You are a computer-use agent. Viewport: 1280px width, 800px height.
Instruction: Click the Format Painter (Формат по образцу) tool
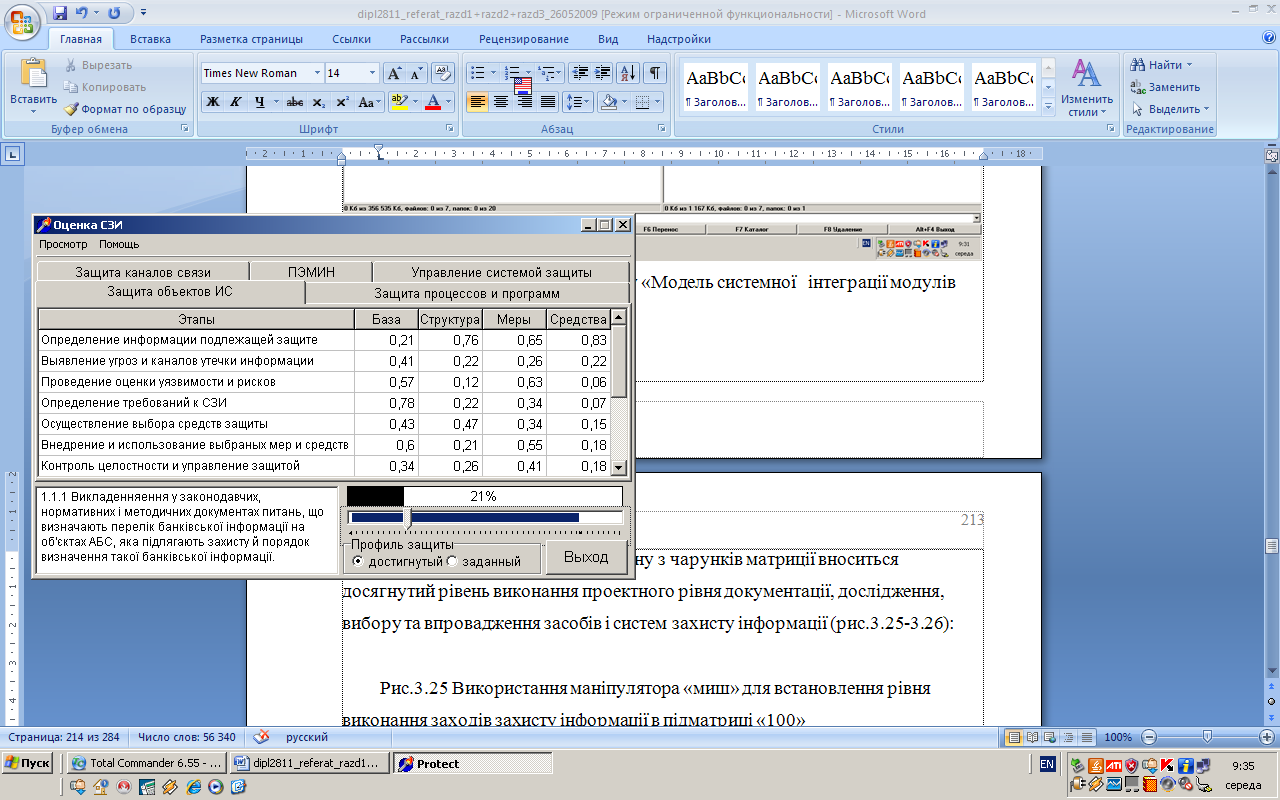click(126, 109)
